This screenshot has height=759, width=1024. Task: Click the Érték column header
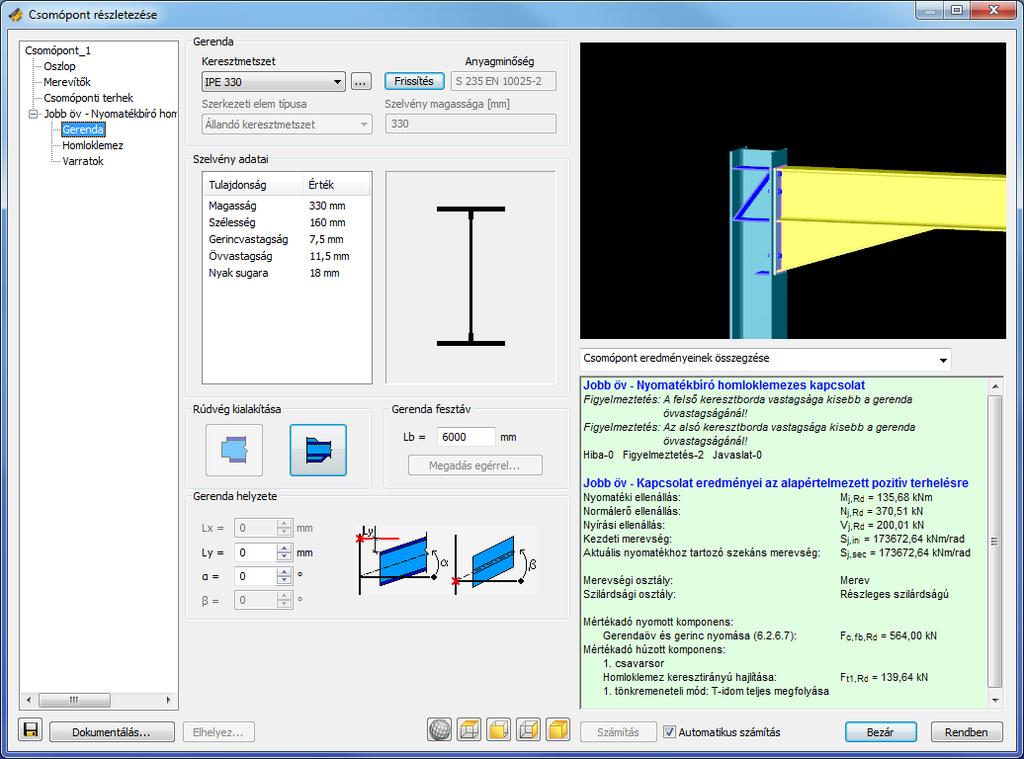tap(337, 185)
